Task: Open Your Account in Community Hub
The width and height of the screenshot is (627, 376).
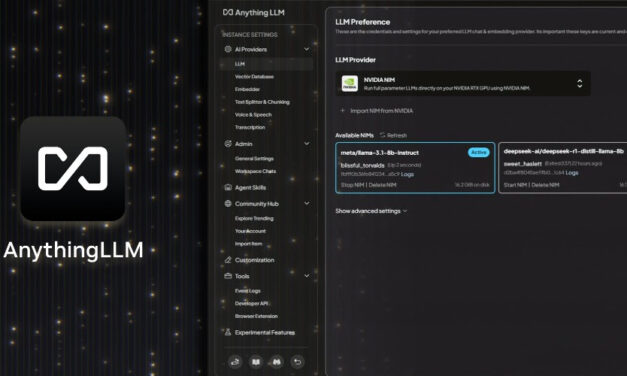Action: pos(250,231)
